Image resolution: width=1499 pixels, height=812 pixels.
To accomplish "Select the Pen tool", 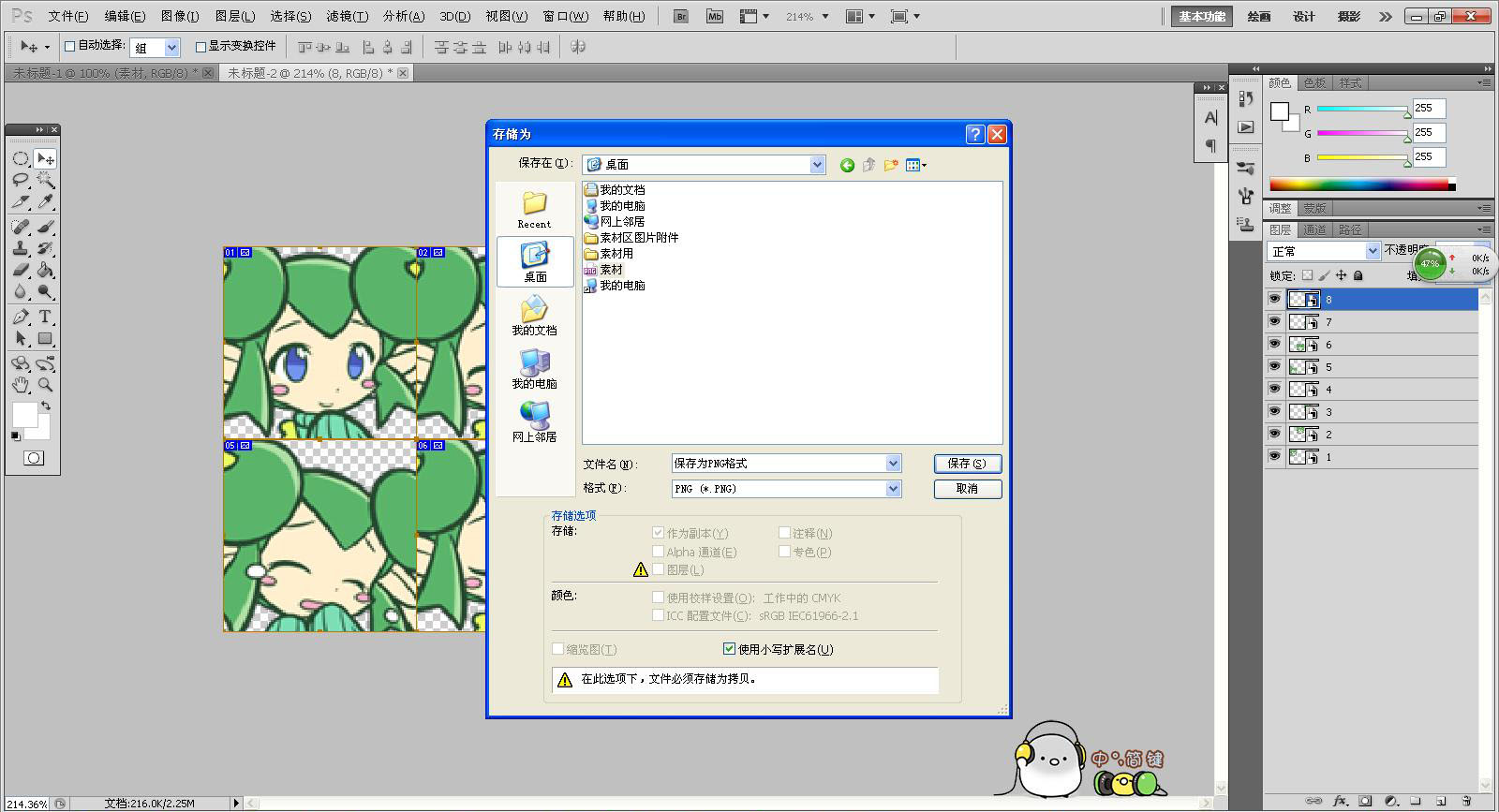I will (x=21, y=317).
